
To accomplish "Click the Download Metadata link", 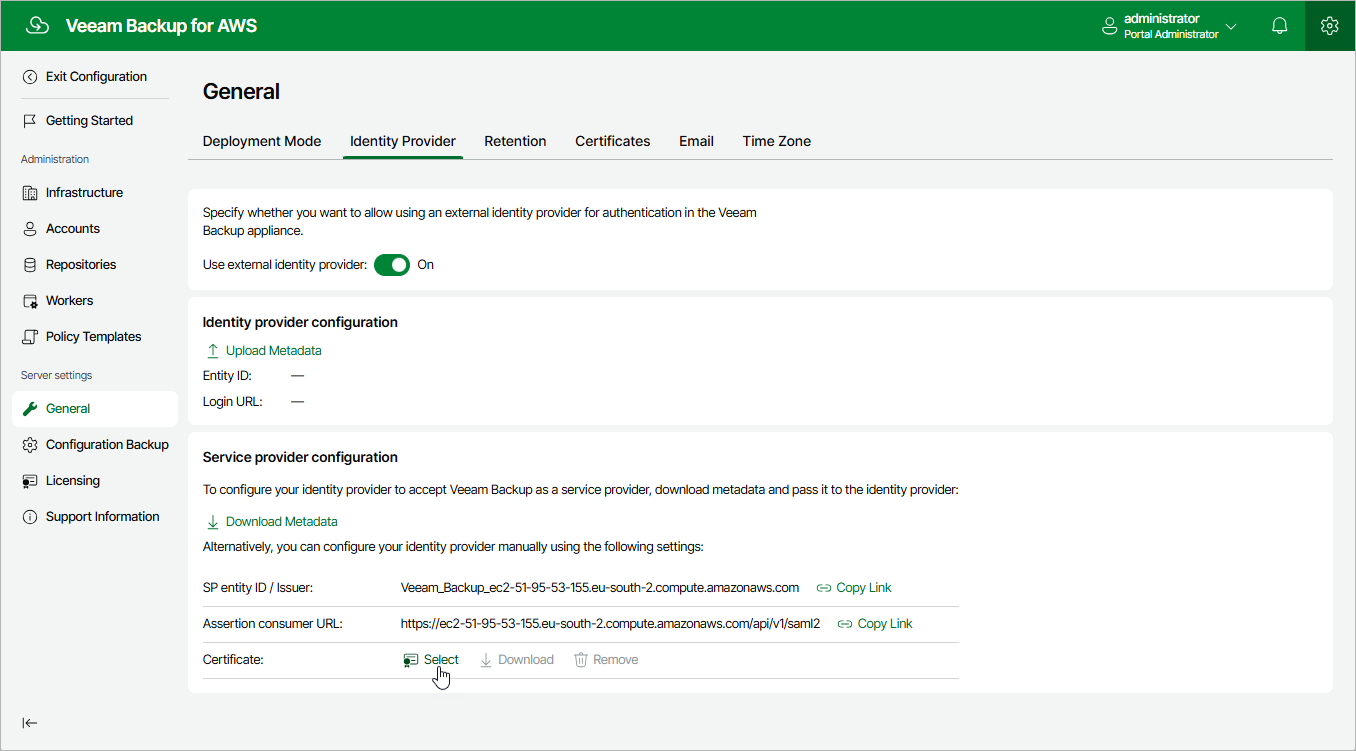I will (282, 522).
